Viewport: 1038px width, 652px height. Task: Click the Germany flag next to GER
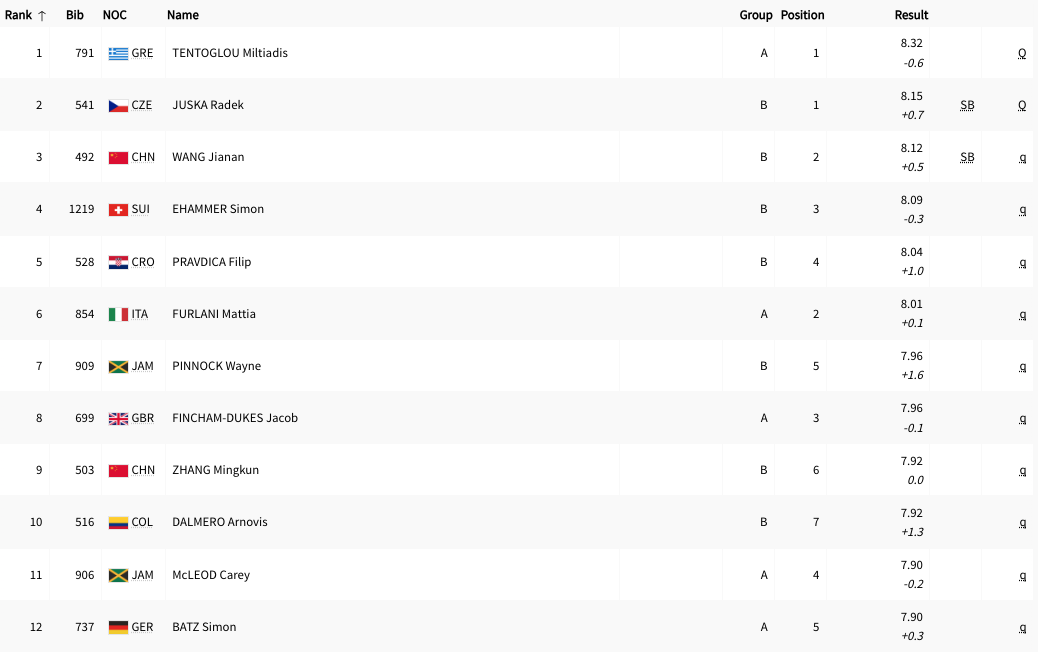(118, 627)
